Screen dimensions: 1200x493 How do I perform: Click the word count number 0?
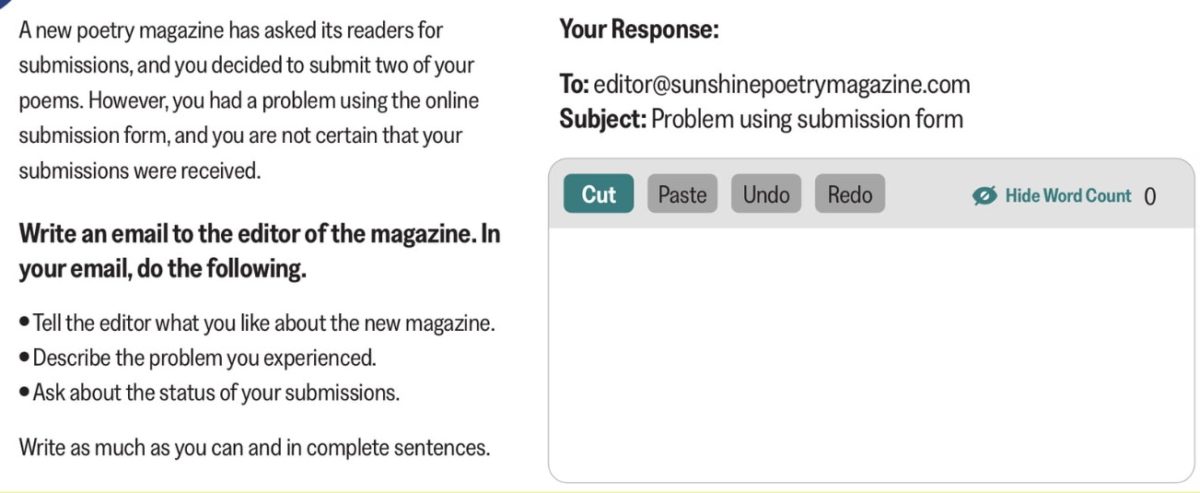1150,196
